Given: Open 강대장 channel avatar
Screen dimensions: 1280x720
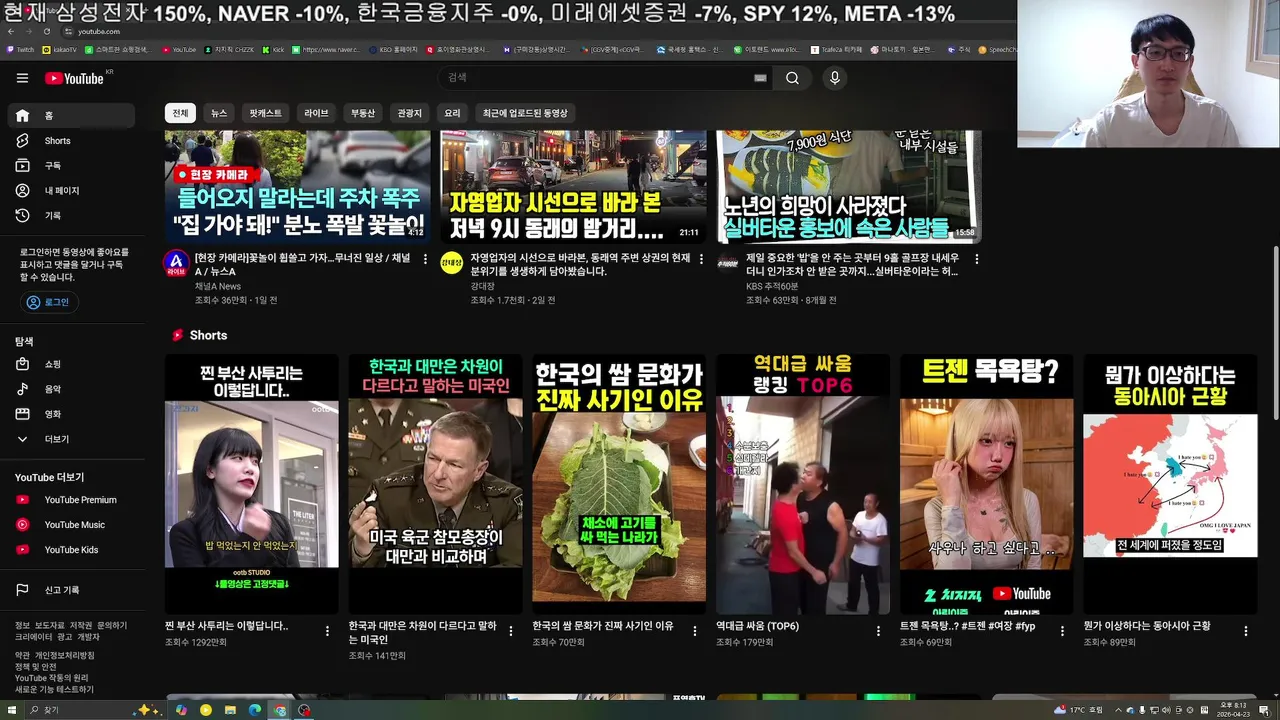Looking at the screenshot, I should (452, 263).
